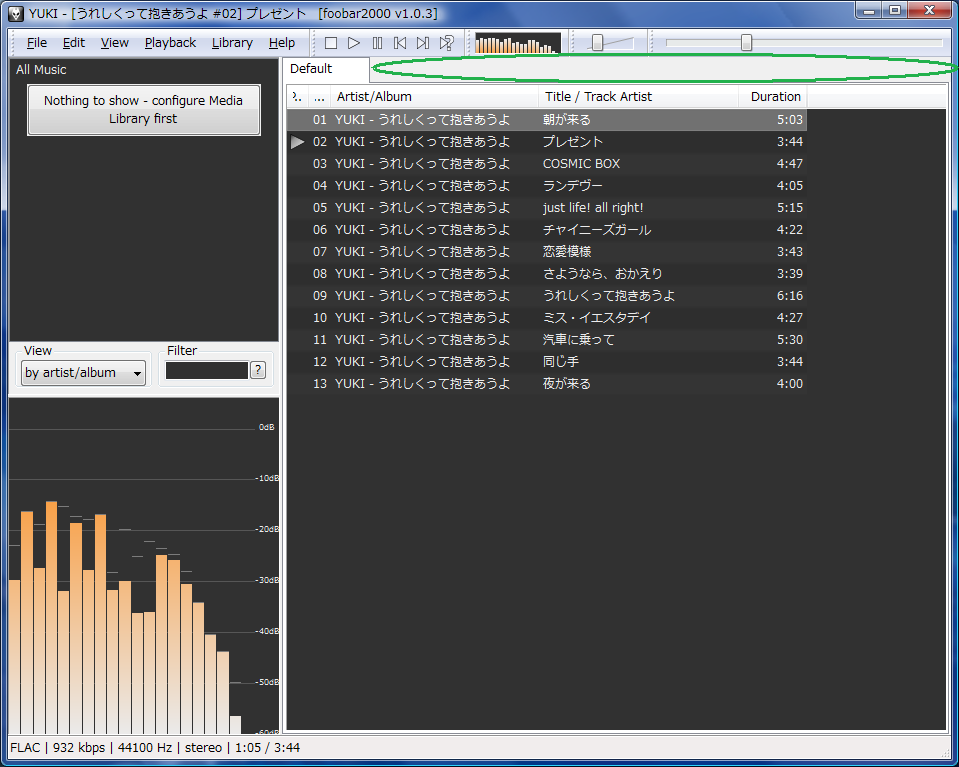Select track 'just life! all right!'

[x=547, y=208]
